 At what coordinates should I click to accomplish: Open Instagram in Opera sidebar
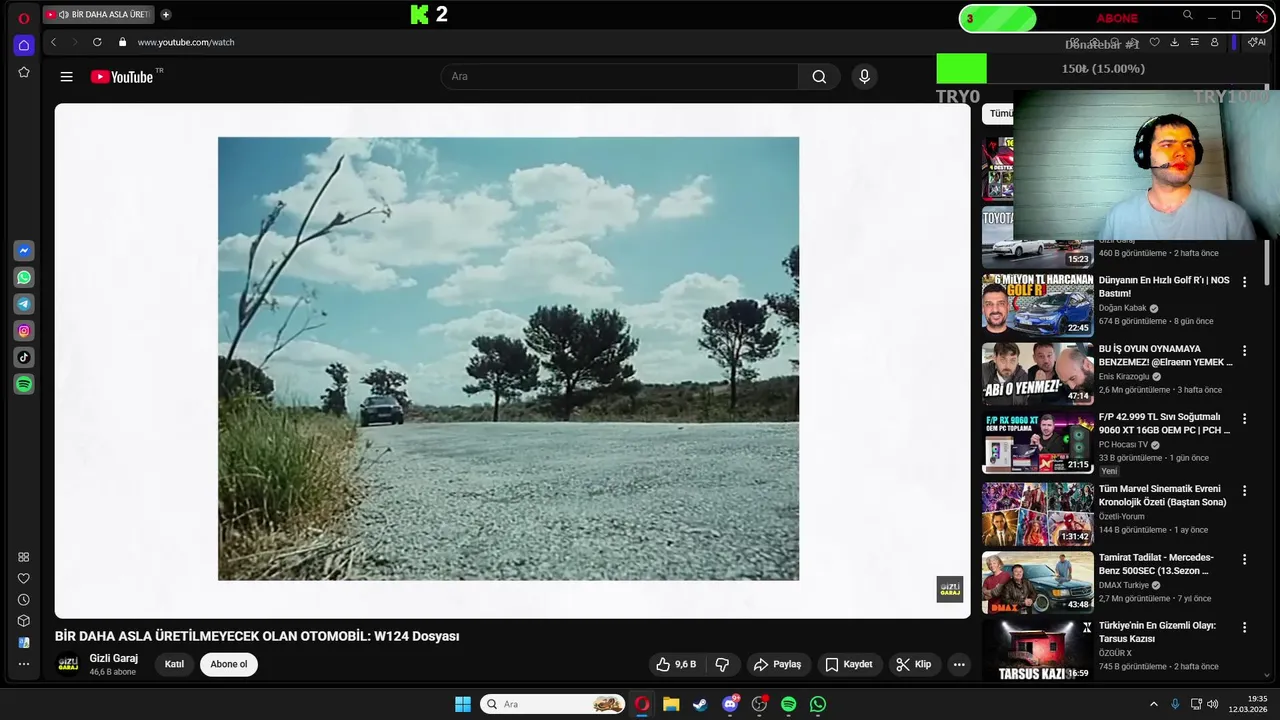(x=24, y=331)
